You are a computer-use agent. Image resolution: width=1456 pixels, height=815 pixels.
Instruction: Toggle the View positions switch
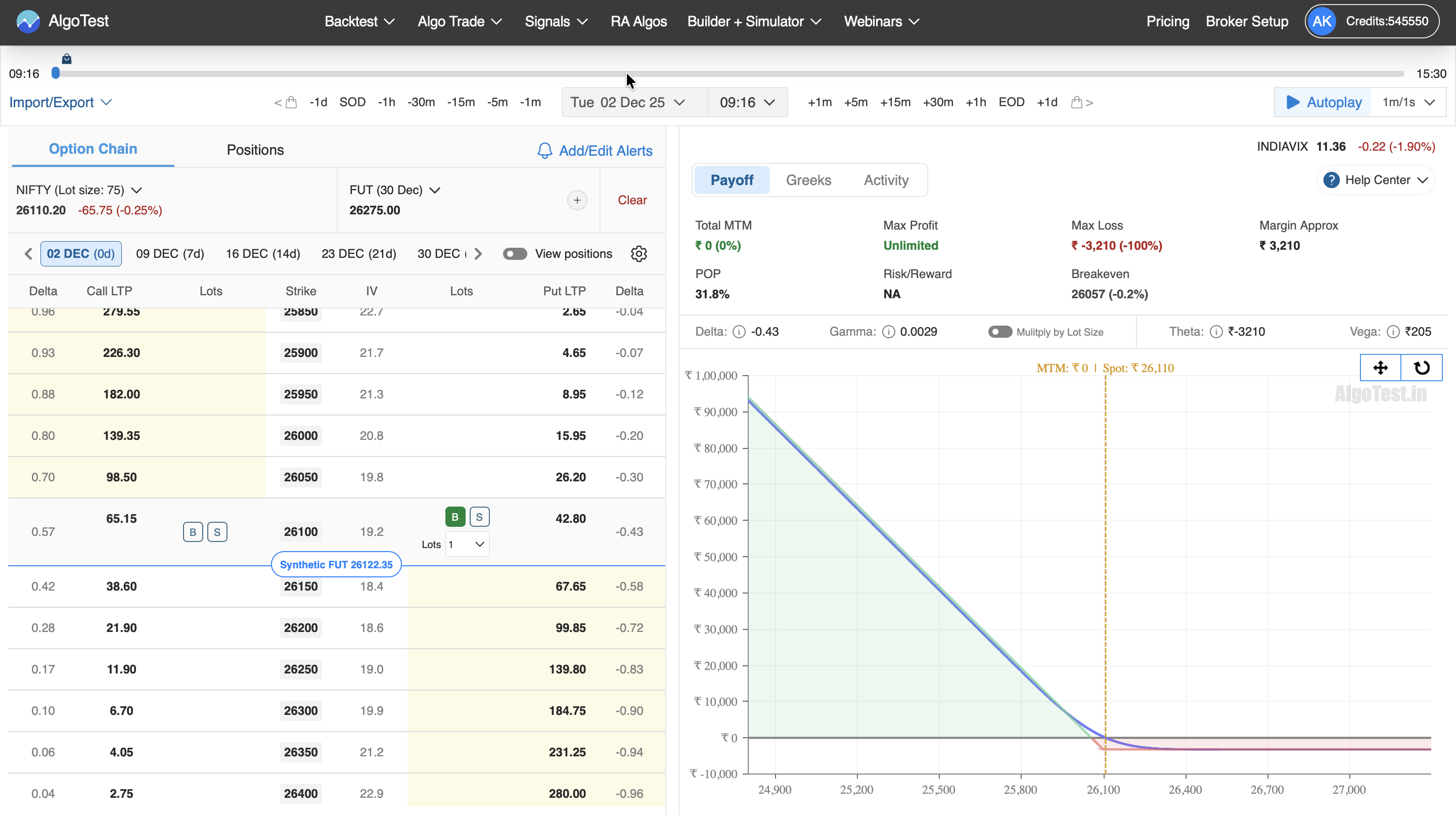514,254
